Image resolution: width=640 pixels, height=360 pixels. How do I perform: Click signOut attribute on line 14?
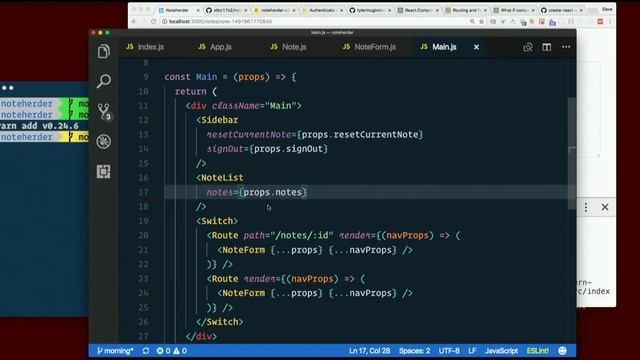[x=225, y=149]
